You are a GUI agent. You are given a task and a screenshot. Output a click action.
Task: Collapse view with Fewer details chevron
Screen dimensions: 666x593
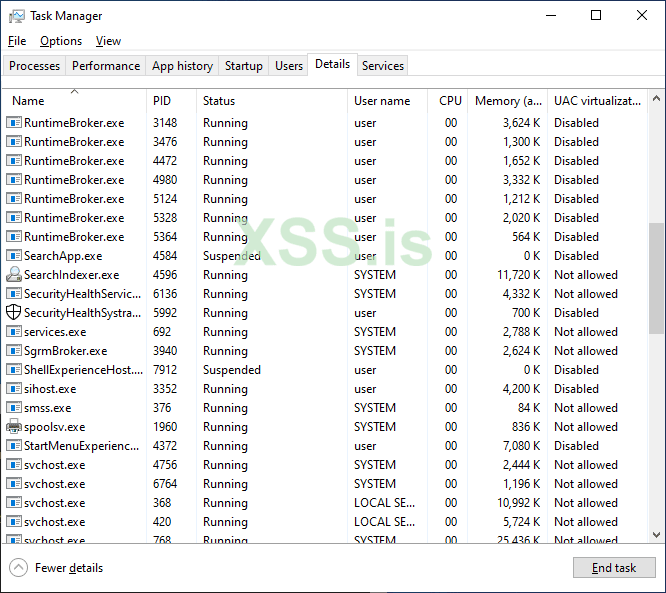(18, 568)
